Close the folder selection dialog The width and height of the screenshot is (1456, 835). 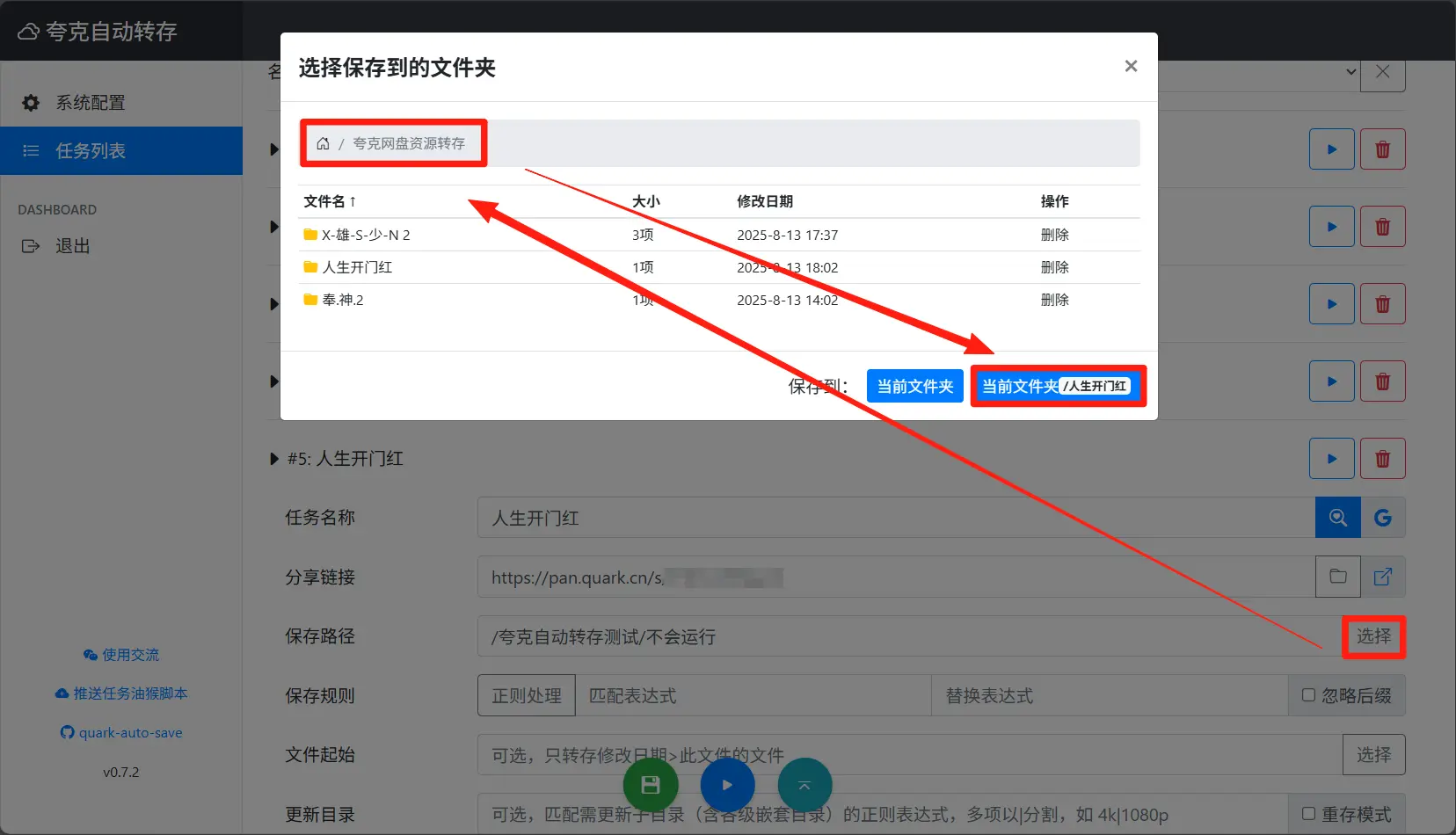point(1131,67)
